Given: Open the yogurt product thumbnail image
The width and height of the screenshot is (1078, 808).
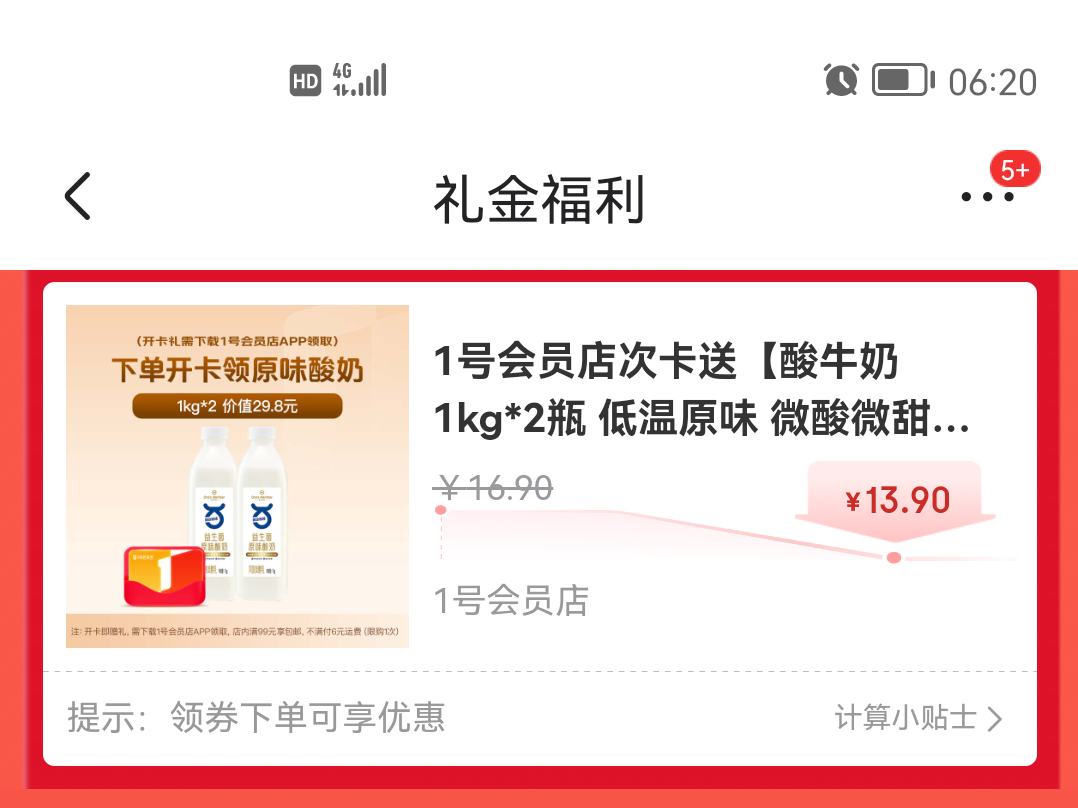Looking at the screenshot, I should click(x=237, y=476).
